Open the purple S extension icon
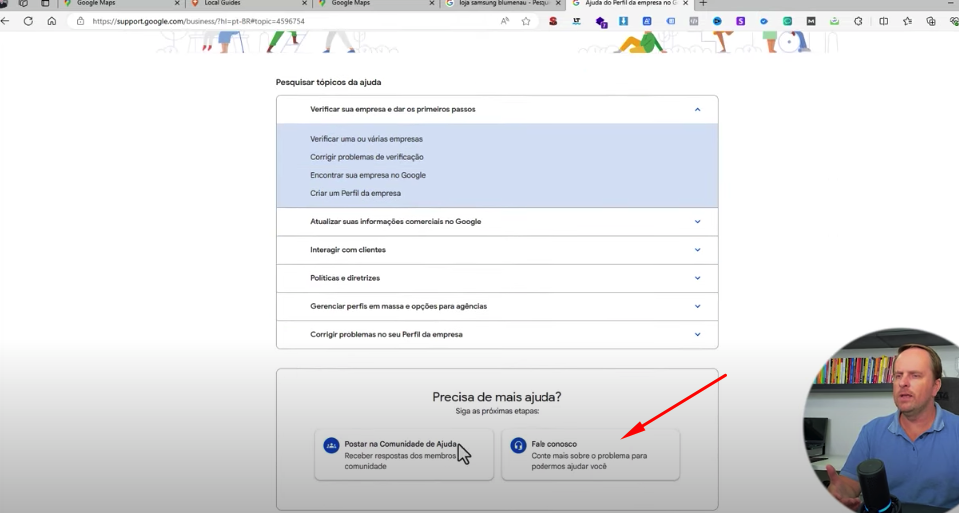Screen dimensions: 959x513 [741, 21]
